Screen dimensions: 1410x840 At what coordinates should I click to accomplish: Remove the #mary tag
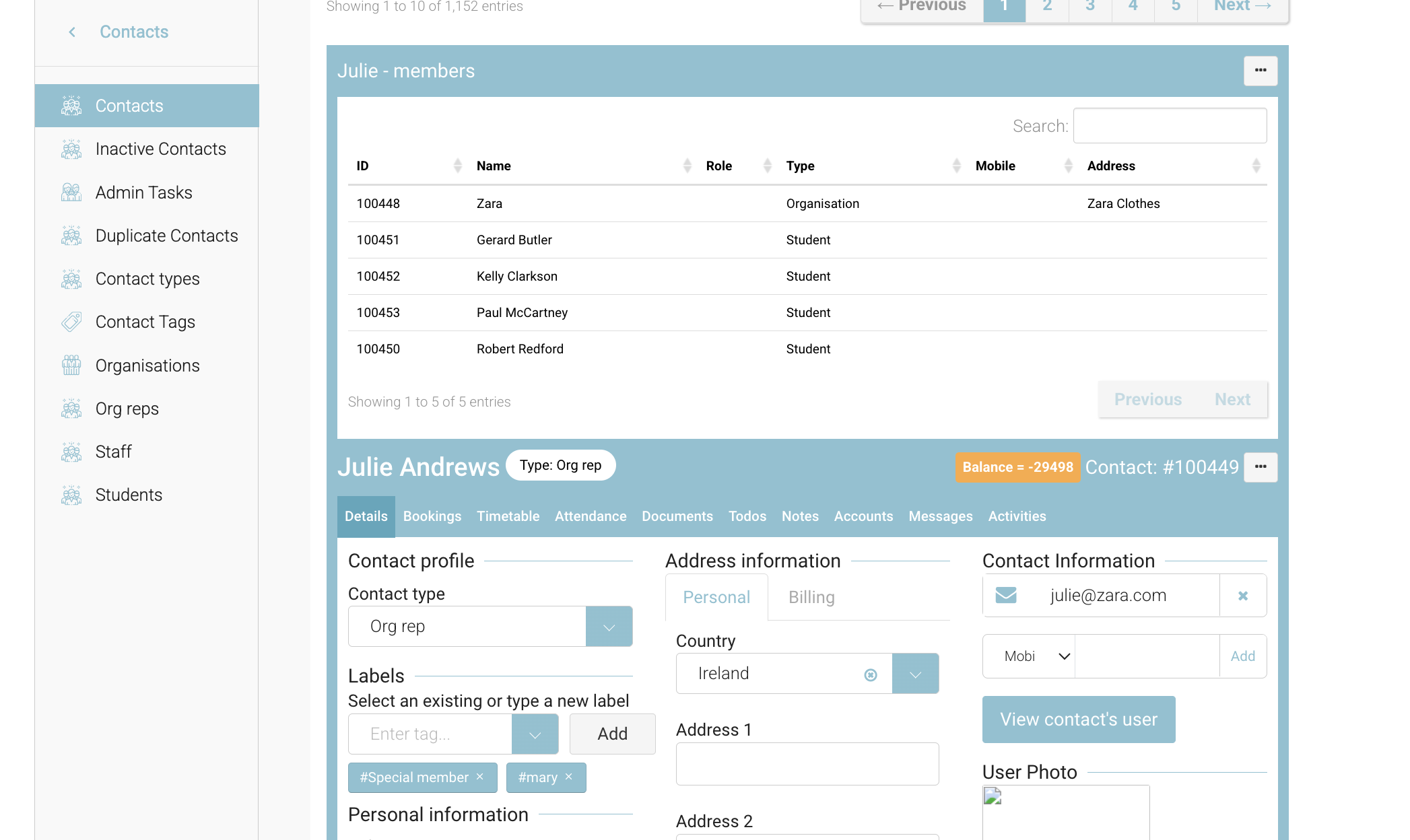pyautogui.click(x=569, y=777)
